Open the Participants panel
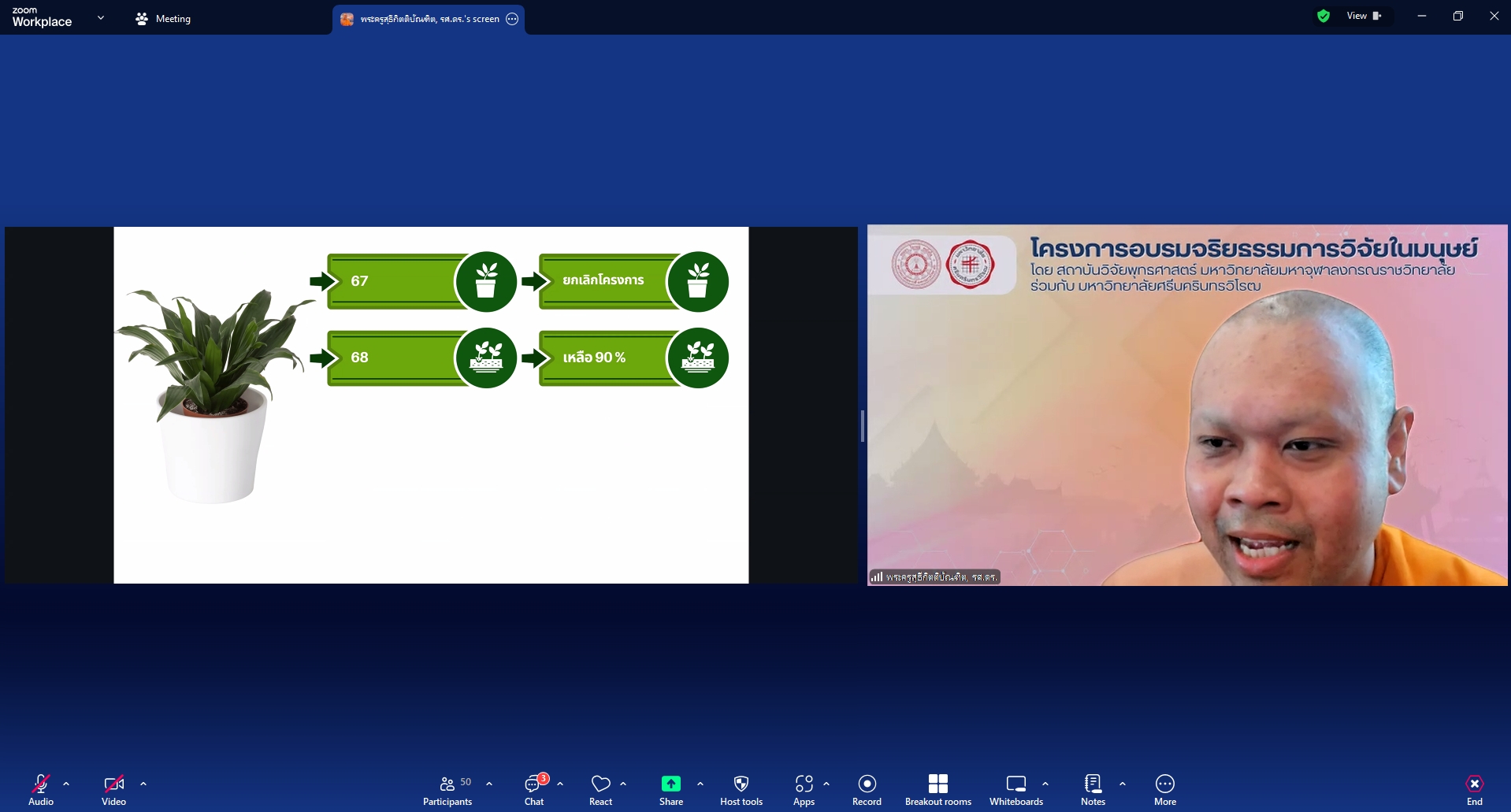The image size is (1511, 812). pos(447,790)
